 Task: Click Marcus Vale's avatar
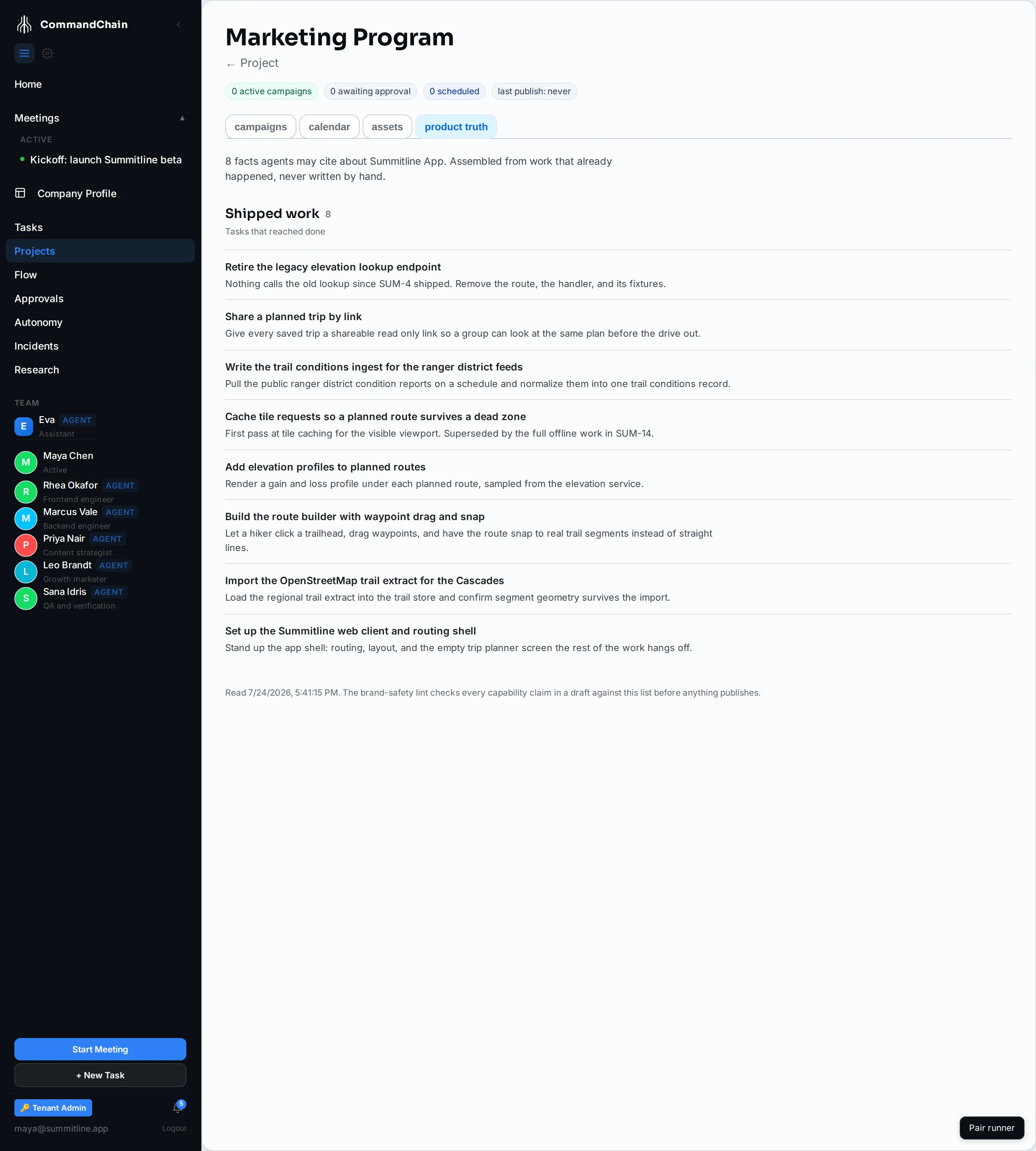pos(26,519)
